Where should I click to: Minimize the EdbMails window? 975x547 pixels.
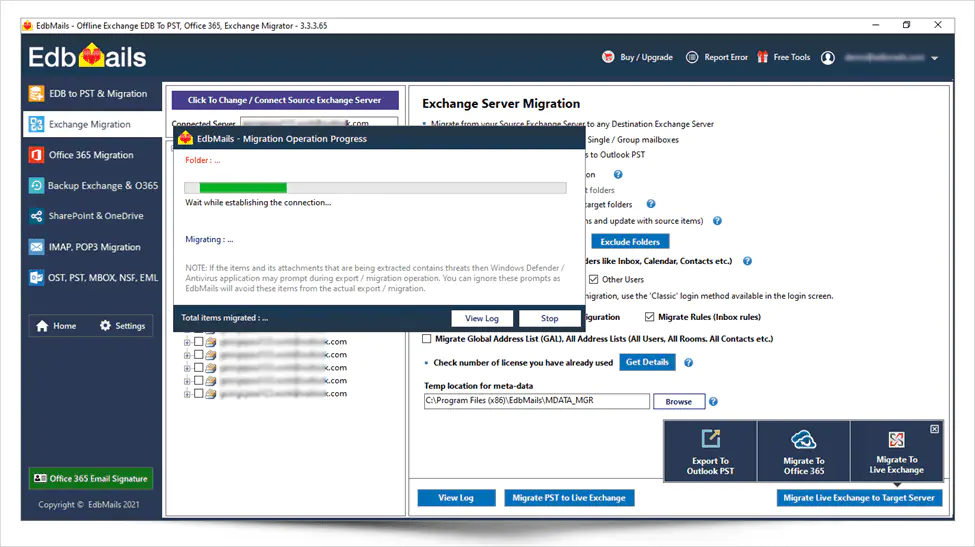tap(876, 25)
